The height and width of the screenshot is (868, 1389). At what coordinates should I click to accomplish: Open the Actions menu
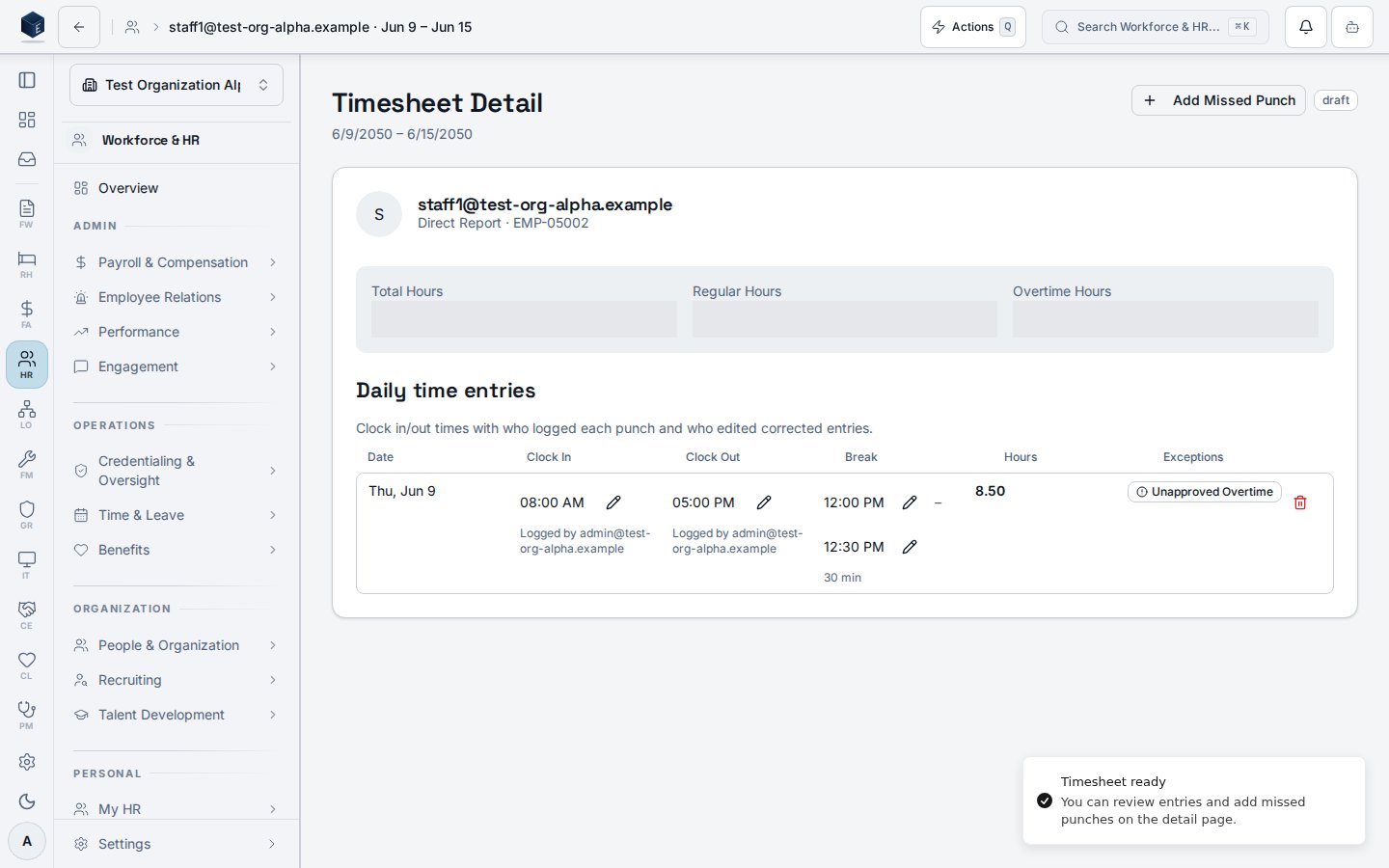coord(973,27)
